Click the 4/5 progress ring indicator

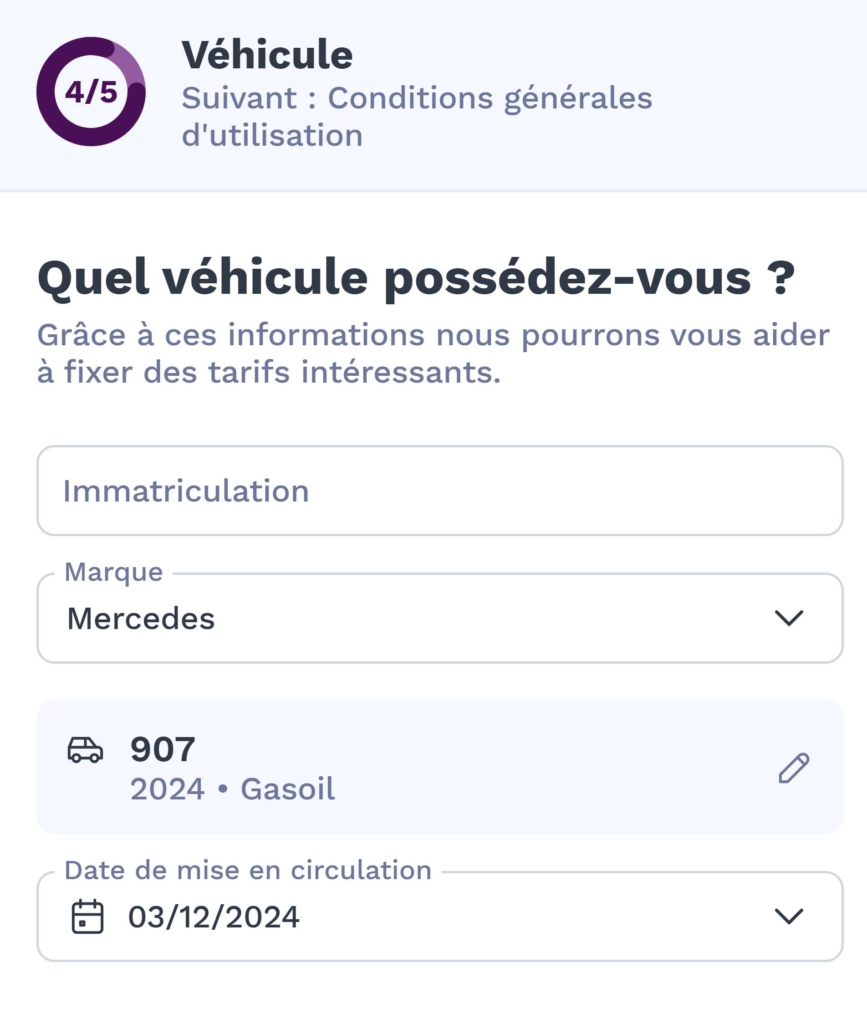click(x=91, y=92)
